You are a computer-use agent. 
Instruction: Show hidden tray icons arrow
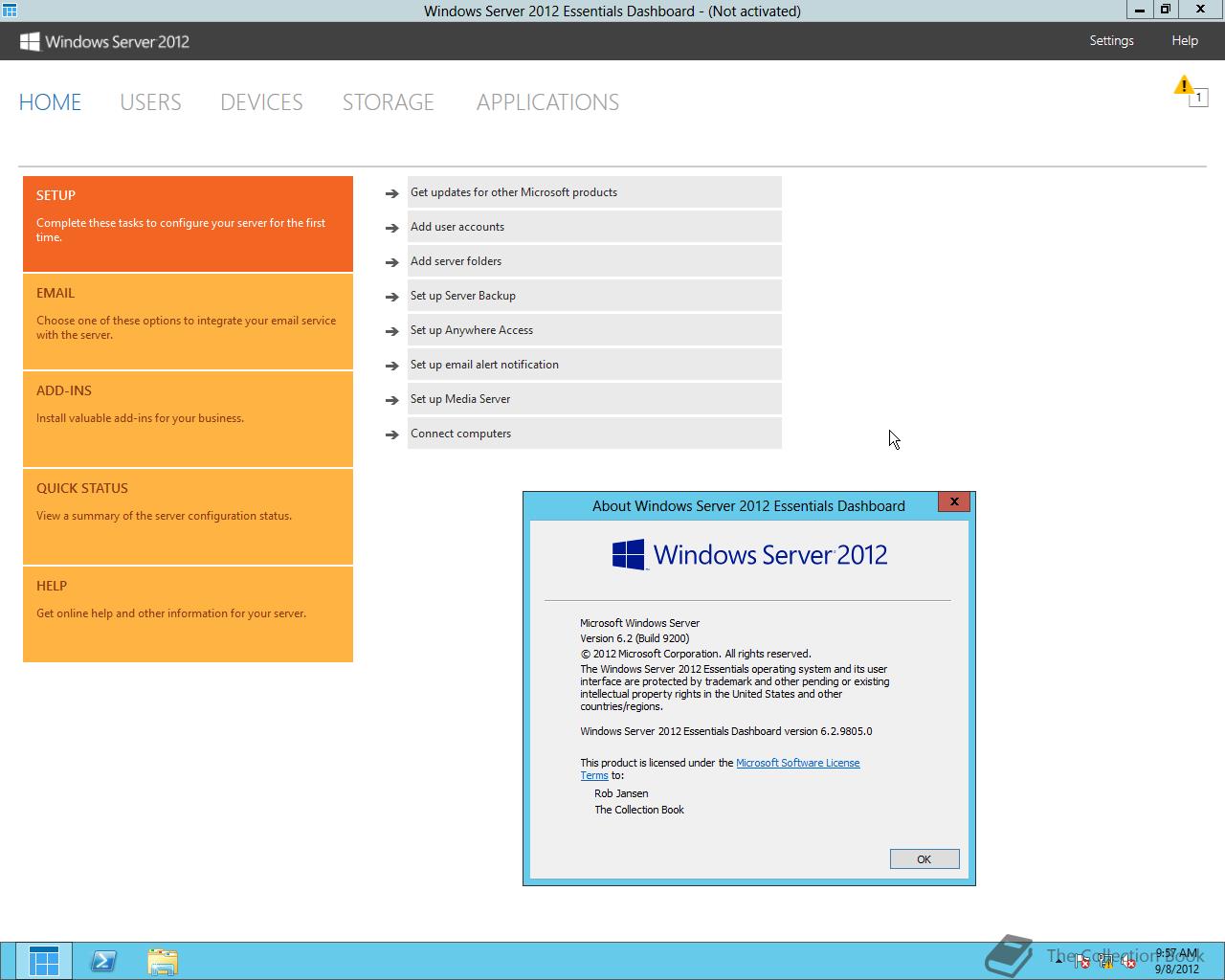point(1058,961)
